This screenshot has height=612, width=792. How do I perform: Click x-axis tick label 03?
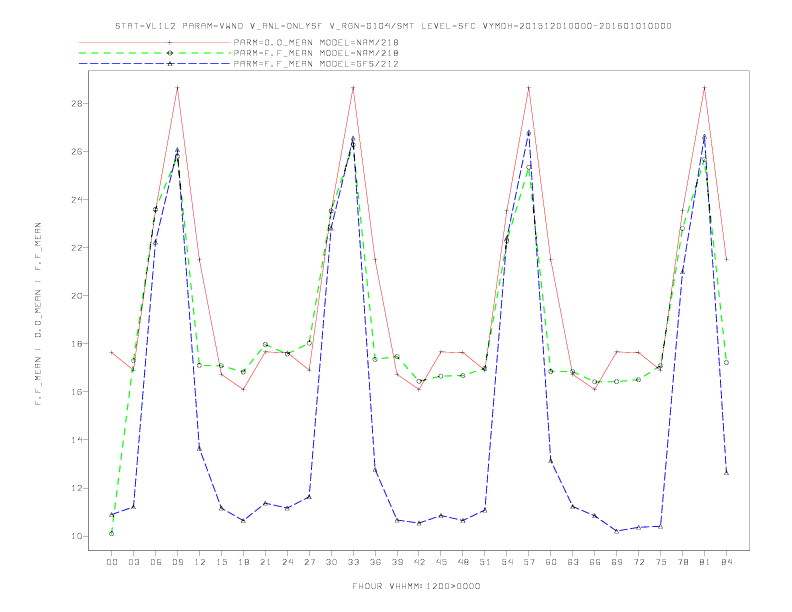click(x=133, y=562)
